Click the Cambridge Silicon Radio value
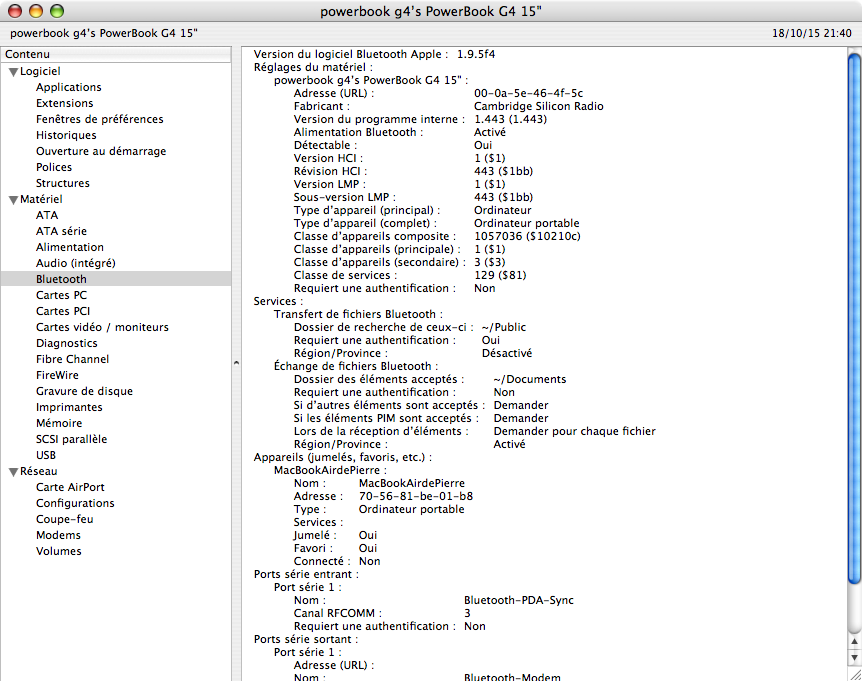This screenshot has width=862, height=681. (539, 106)
